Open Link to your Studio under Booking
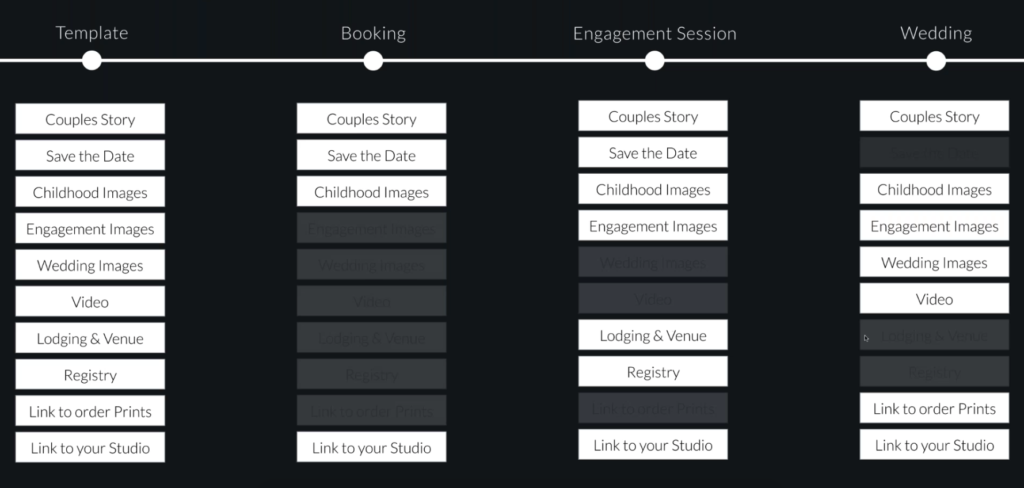The width and height of the screenshot is (1024, 488). pos(372,447)
